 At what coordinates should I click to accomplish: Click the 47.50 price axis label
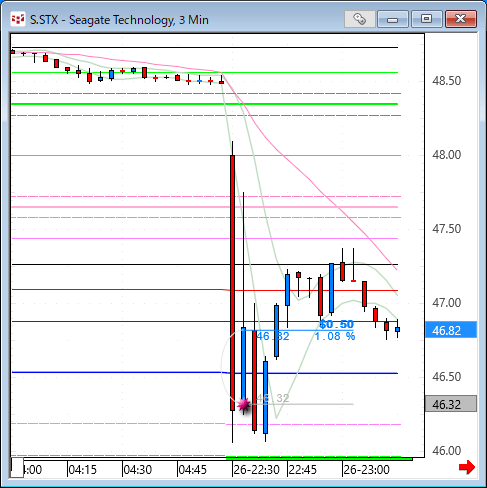click(x=446, y=229)
